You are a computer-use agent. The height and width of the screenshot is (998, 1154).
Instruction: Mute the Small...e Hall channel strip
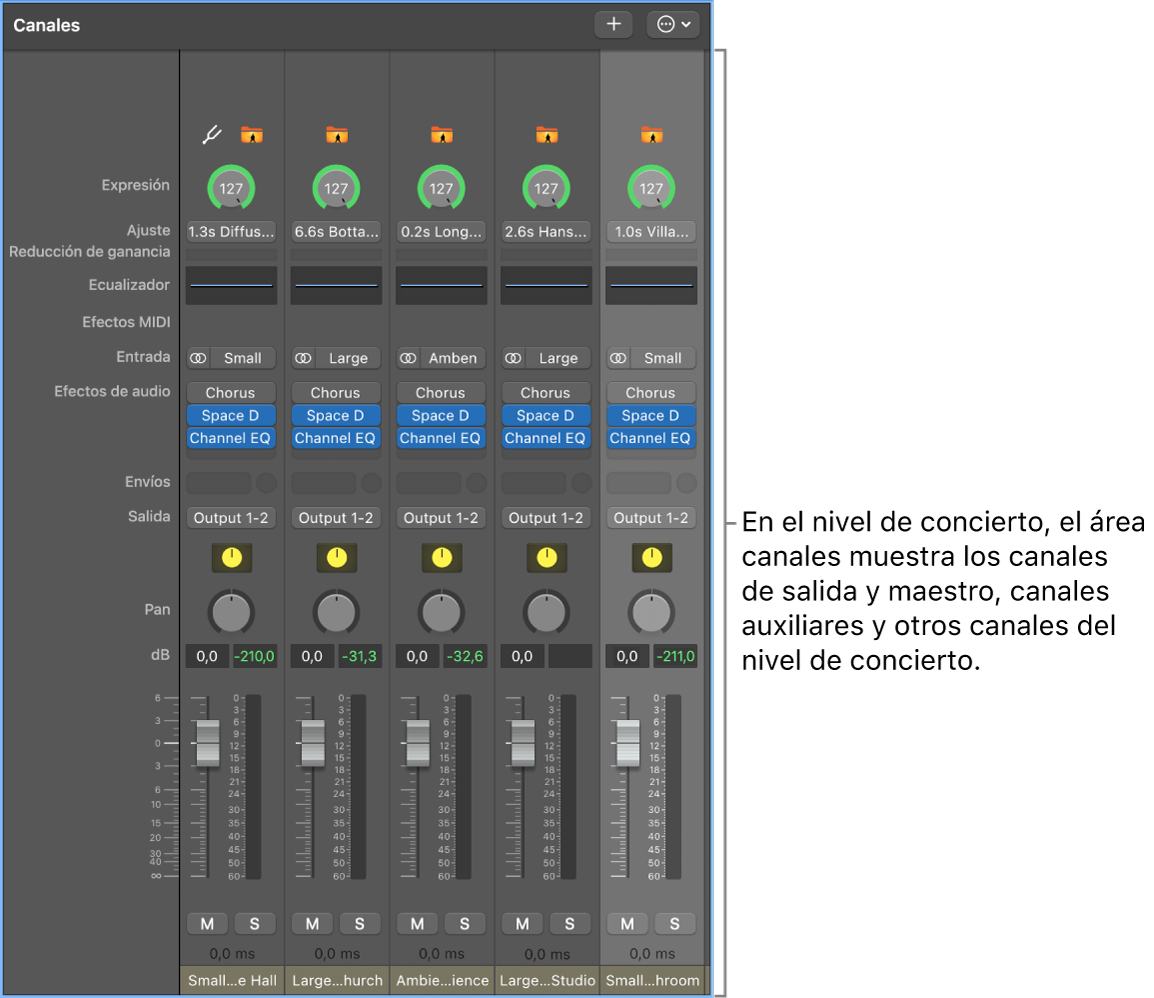tap(208, 924)
